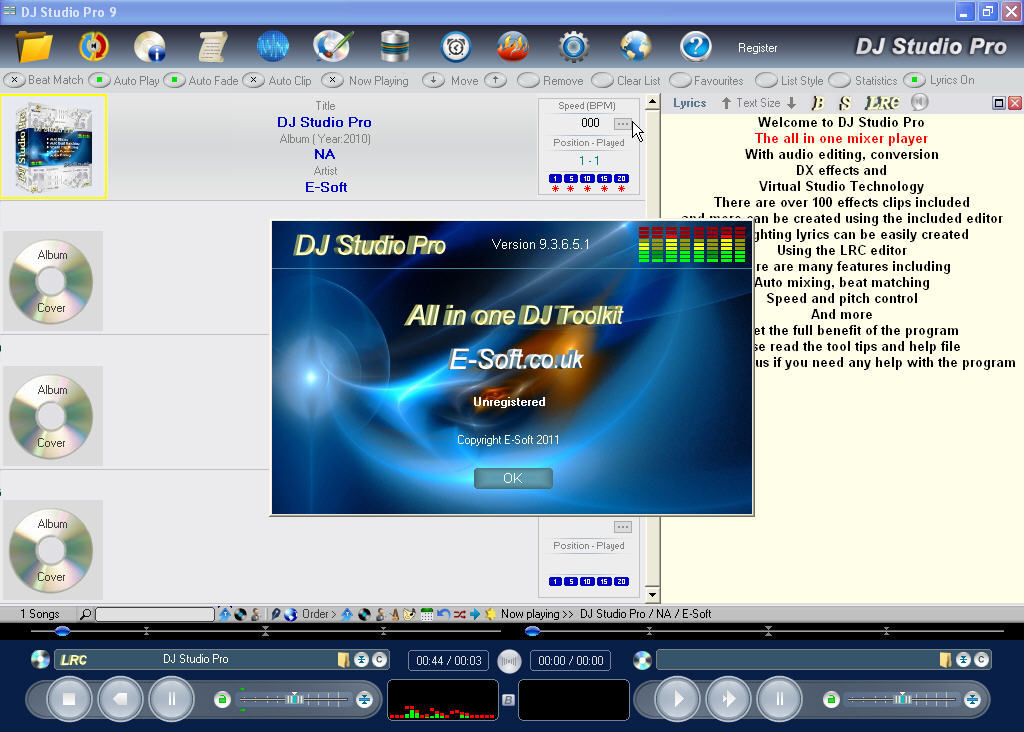Pause the right deck
Screen dimensions: 1024x732
click(779, 699)
